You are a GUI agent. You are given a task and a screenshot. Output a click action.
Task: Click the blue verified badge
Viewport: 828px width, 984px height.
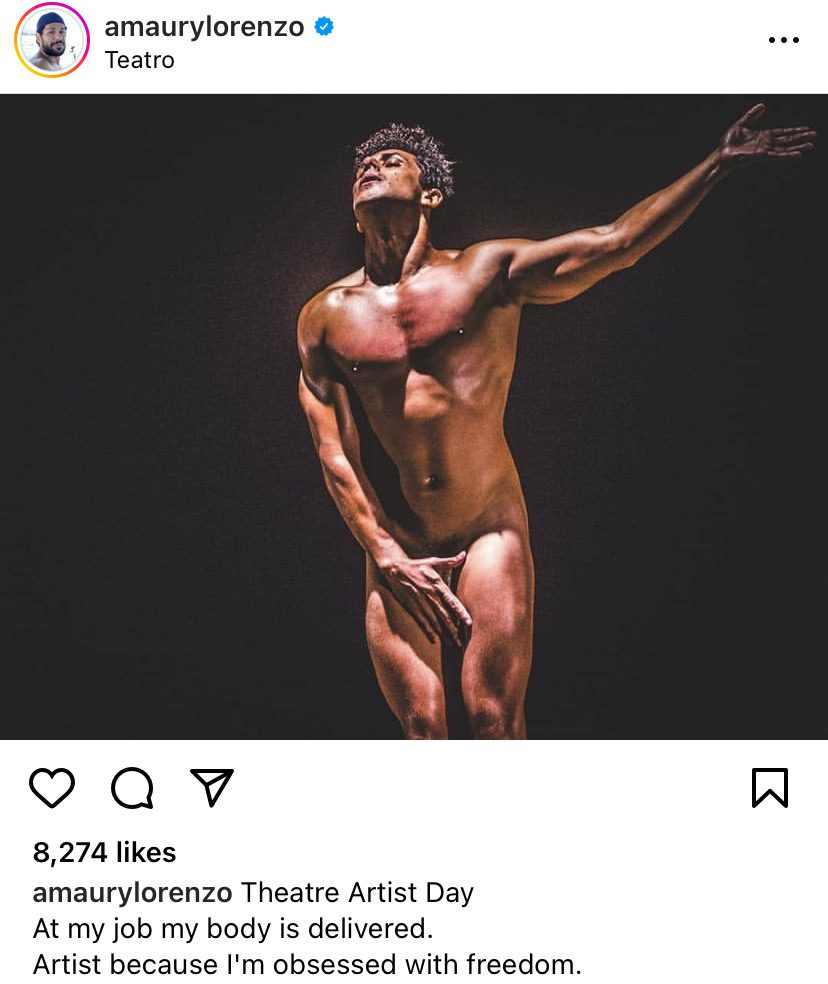pyautogui.click(x=324, y=27)
